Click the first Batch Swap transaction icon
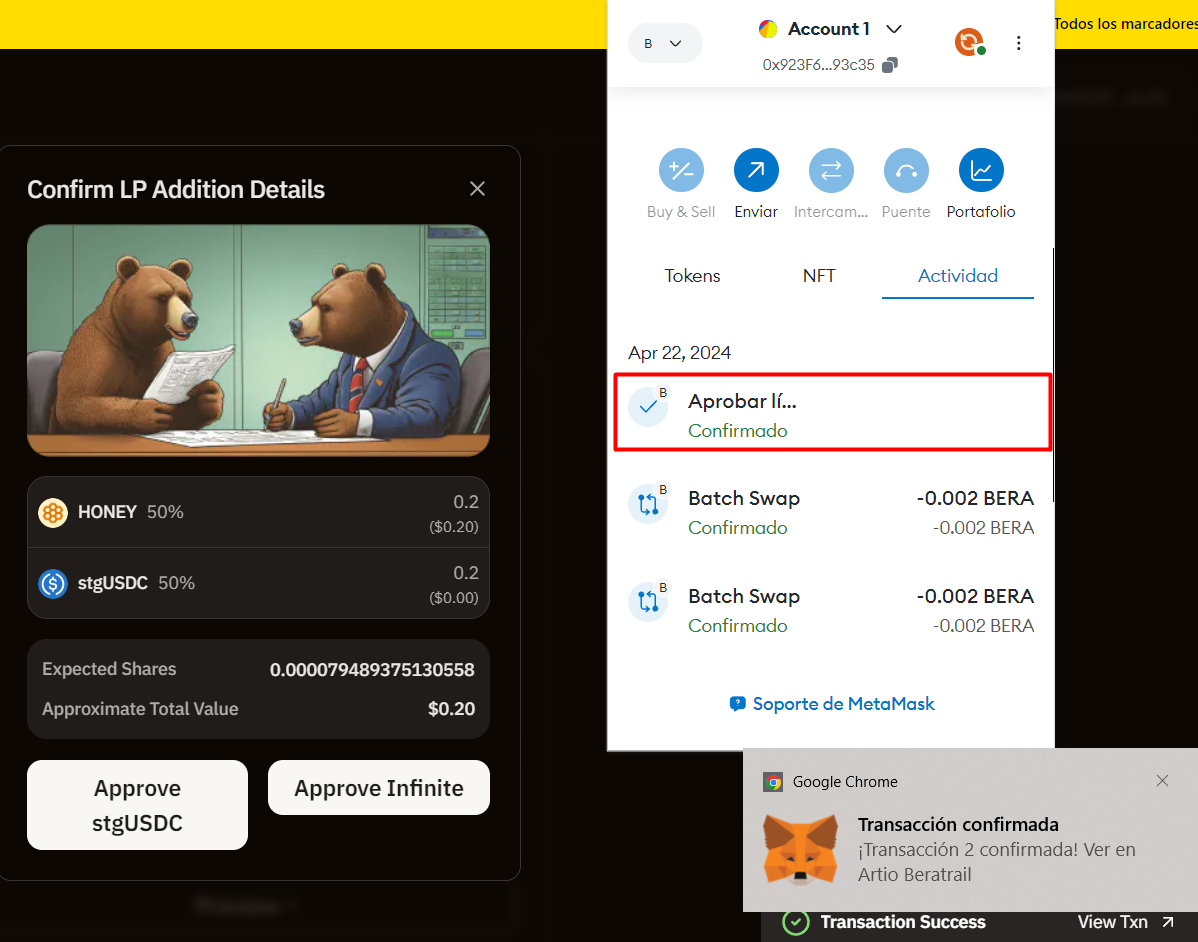This screenshot has width=1198, height=942. [647, 504]
